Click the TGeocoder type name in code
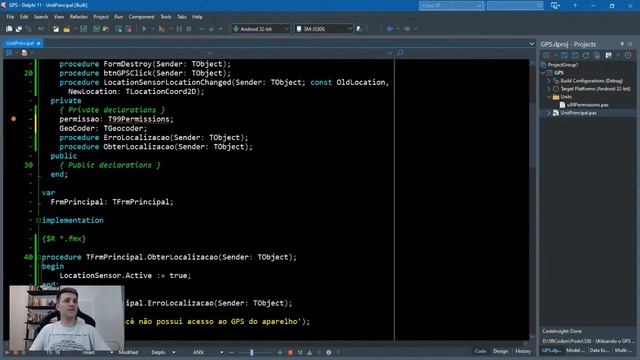 [123, 128]
